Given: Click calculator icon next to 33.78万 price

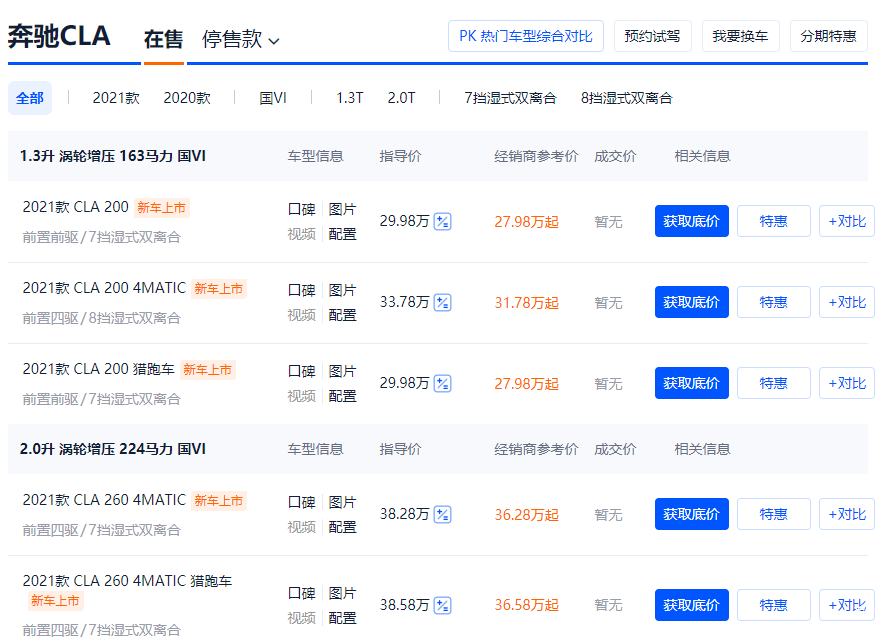Looking at the screenshot, I should 443,302.
